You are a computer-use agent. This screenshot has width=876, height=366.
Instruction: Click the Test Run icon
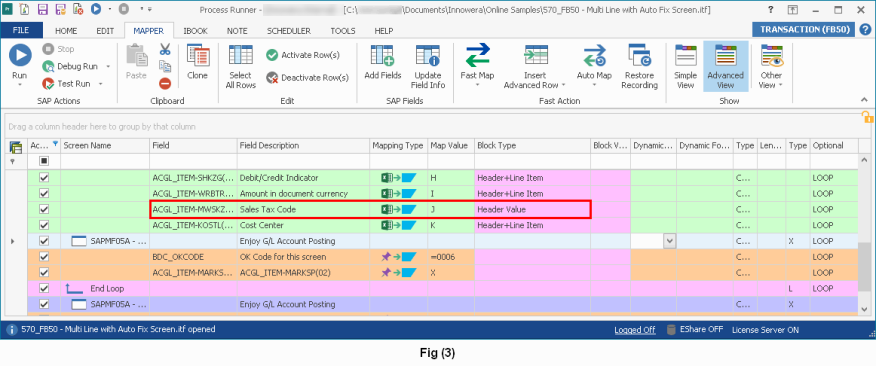point(48,84)
